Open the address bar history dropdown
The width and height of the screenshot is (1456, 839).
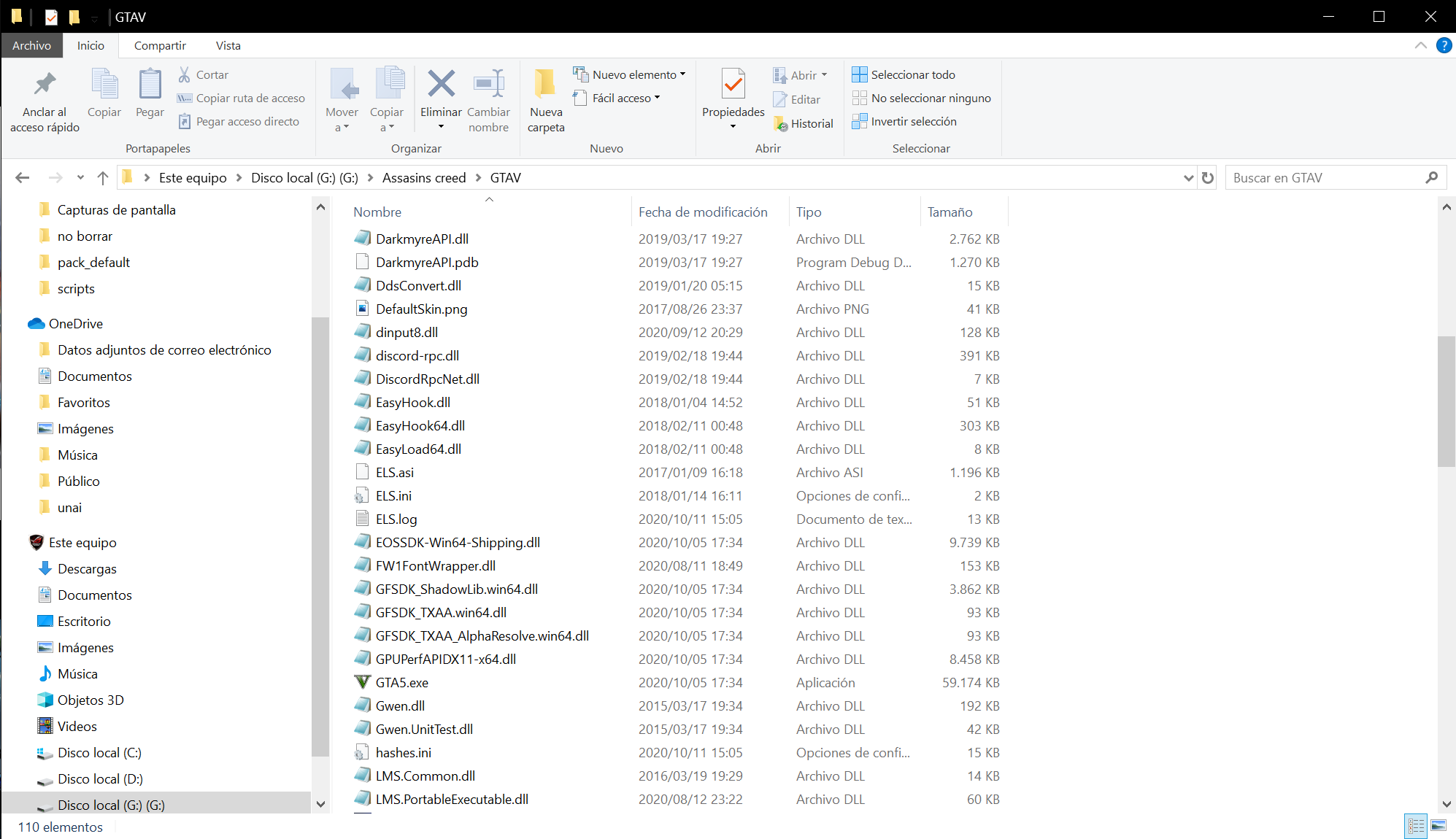1188,178
